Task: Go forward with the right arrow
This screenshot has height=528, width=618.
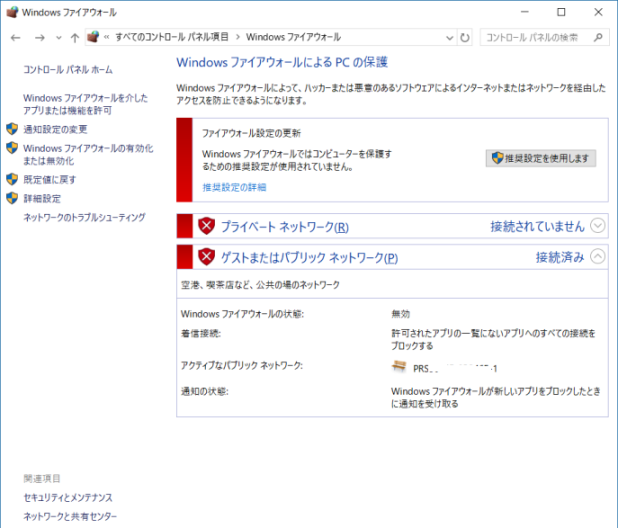Action: coord(39,38)
